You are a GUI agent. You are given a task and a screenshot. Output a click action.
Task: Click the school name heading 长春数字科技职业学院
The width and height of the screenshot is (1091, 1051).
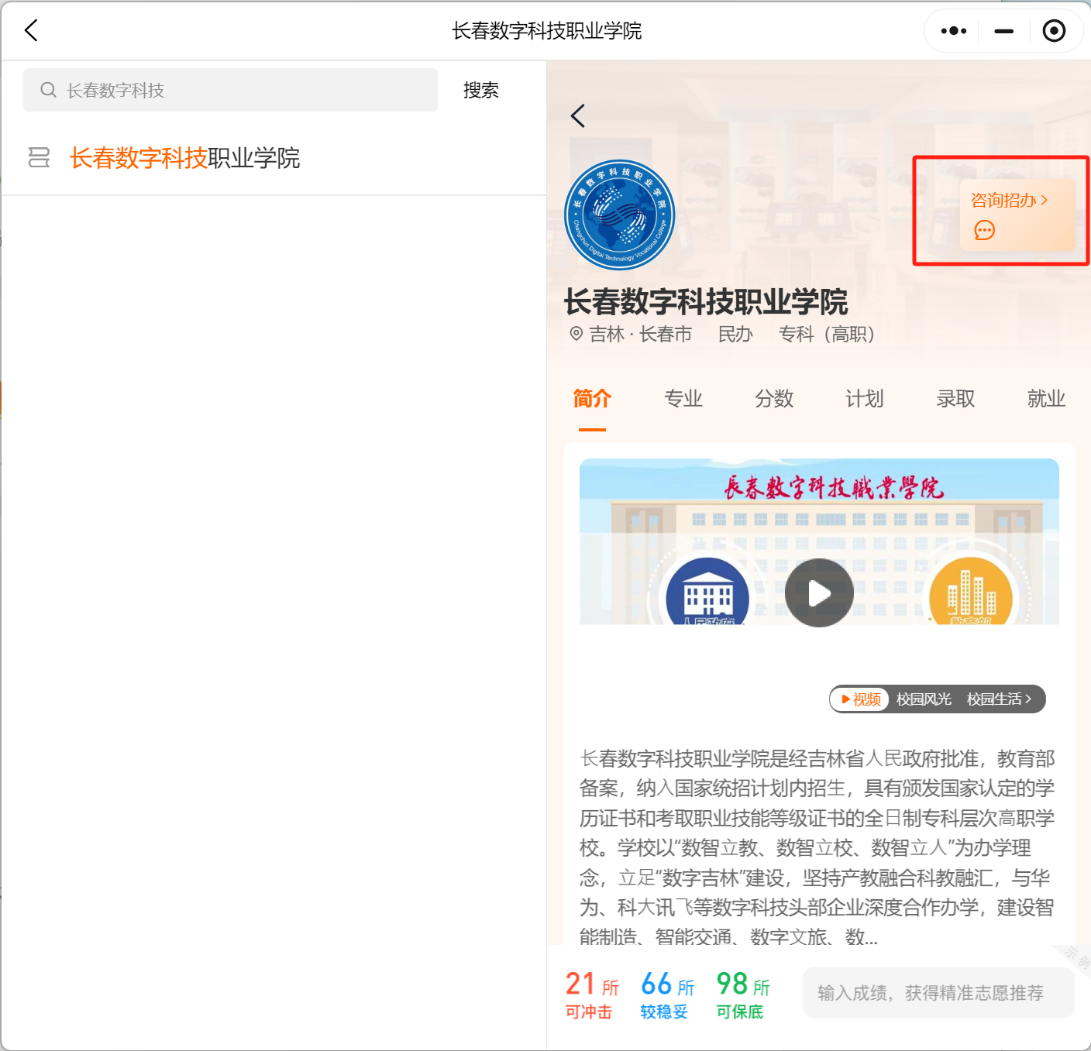706,302
